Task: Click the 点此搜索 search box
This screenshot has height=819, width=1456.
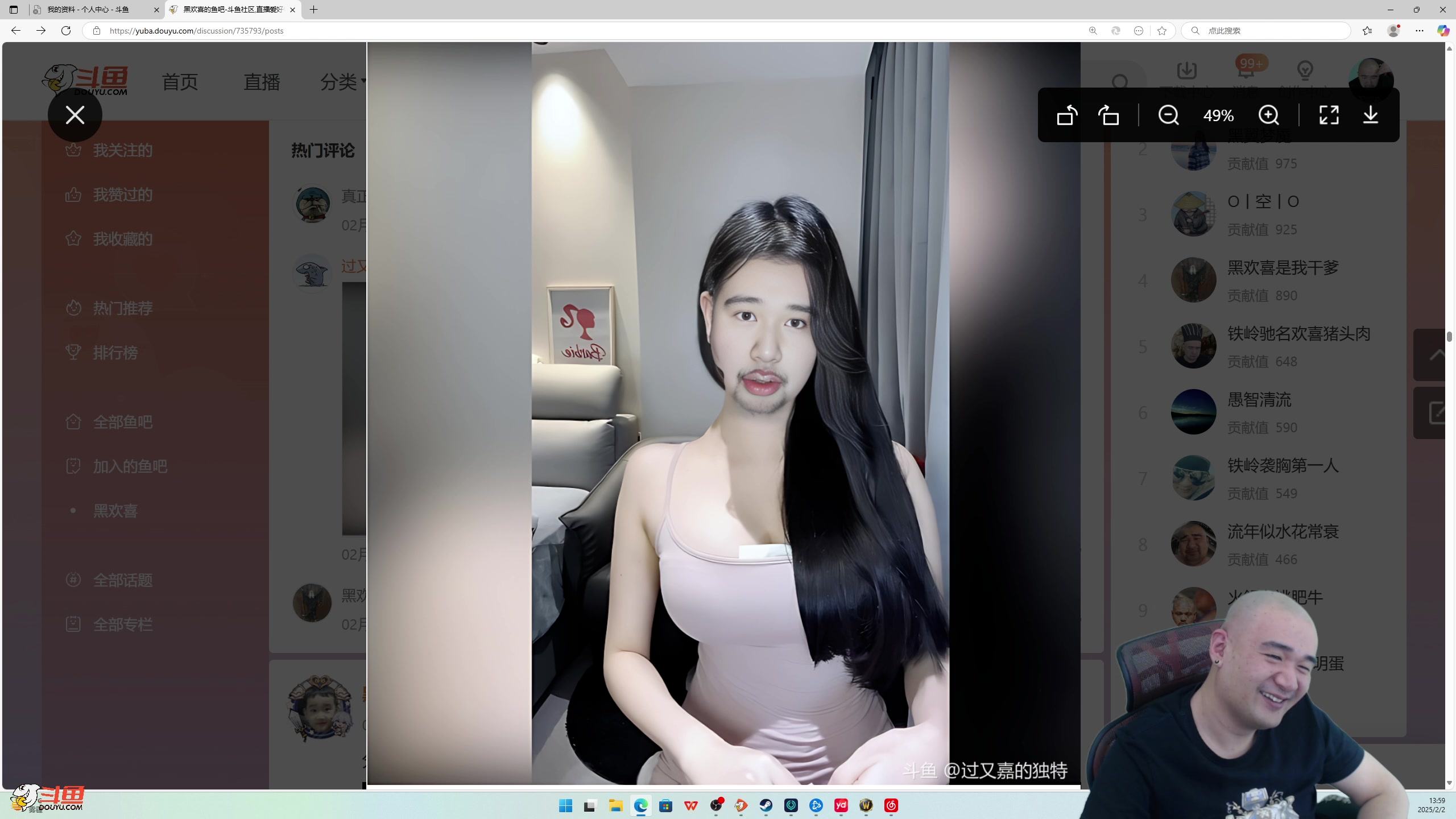Action: (x=1265, y=31)
